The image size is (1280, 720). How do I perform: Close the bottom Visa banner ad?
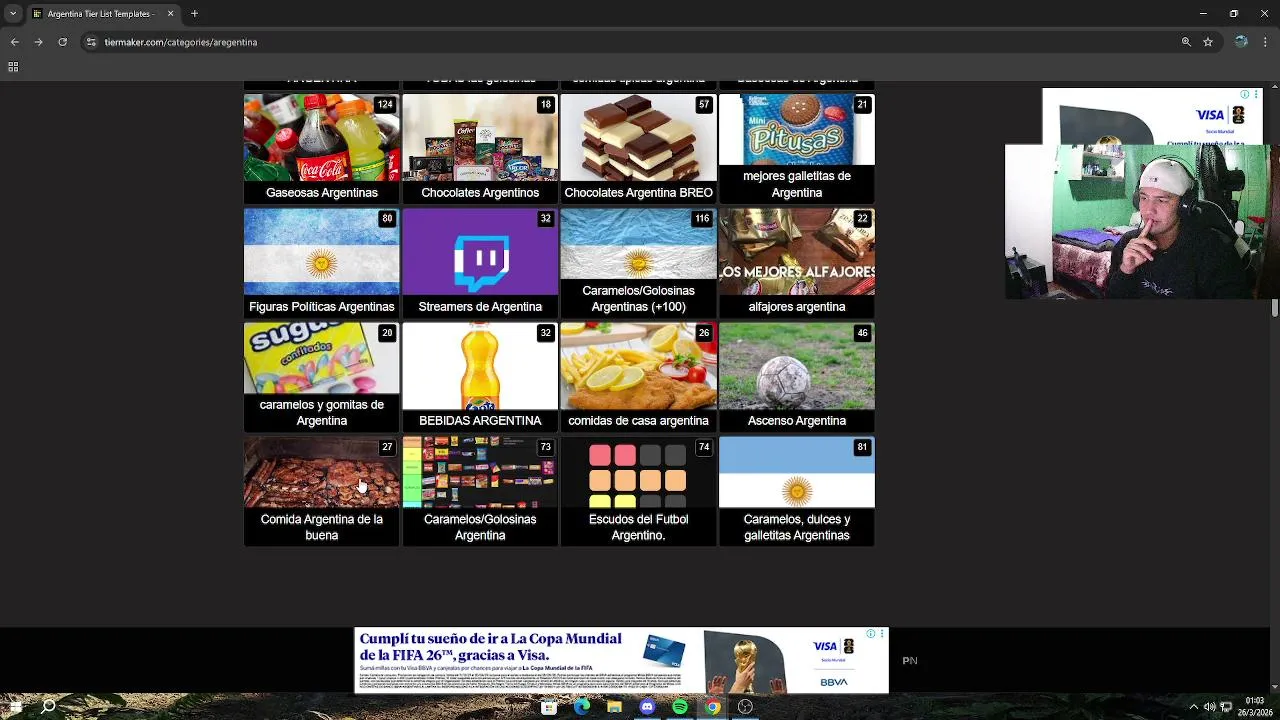[882, 633]
